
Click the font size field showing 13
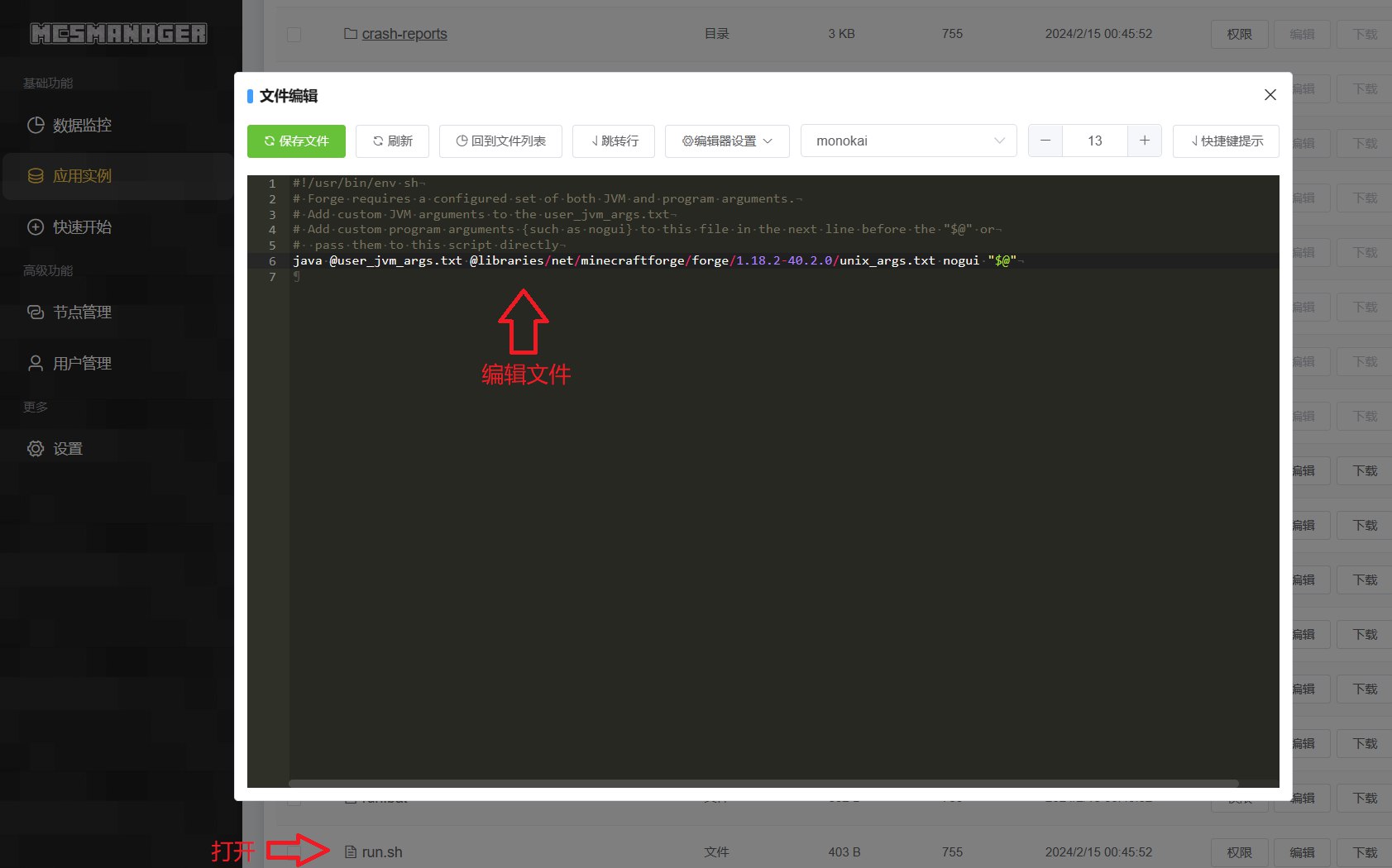(x=1094, y=141)
